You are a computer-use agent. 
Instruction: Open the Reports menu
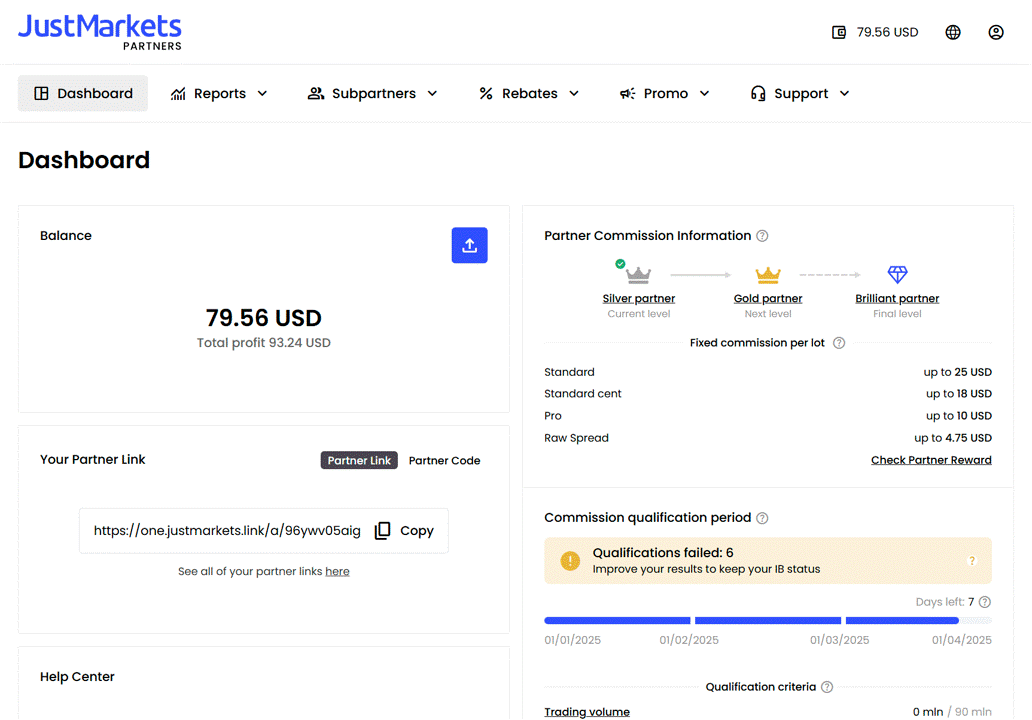point(219,93)
